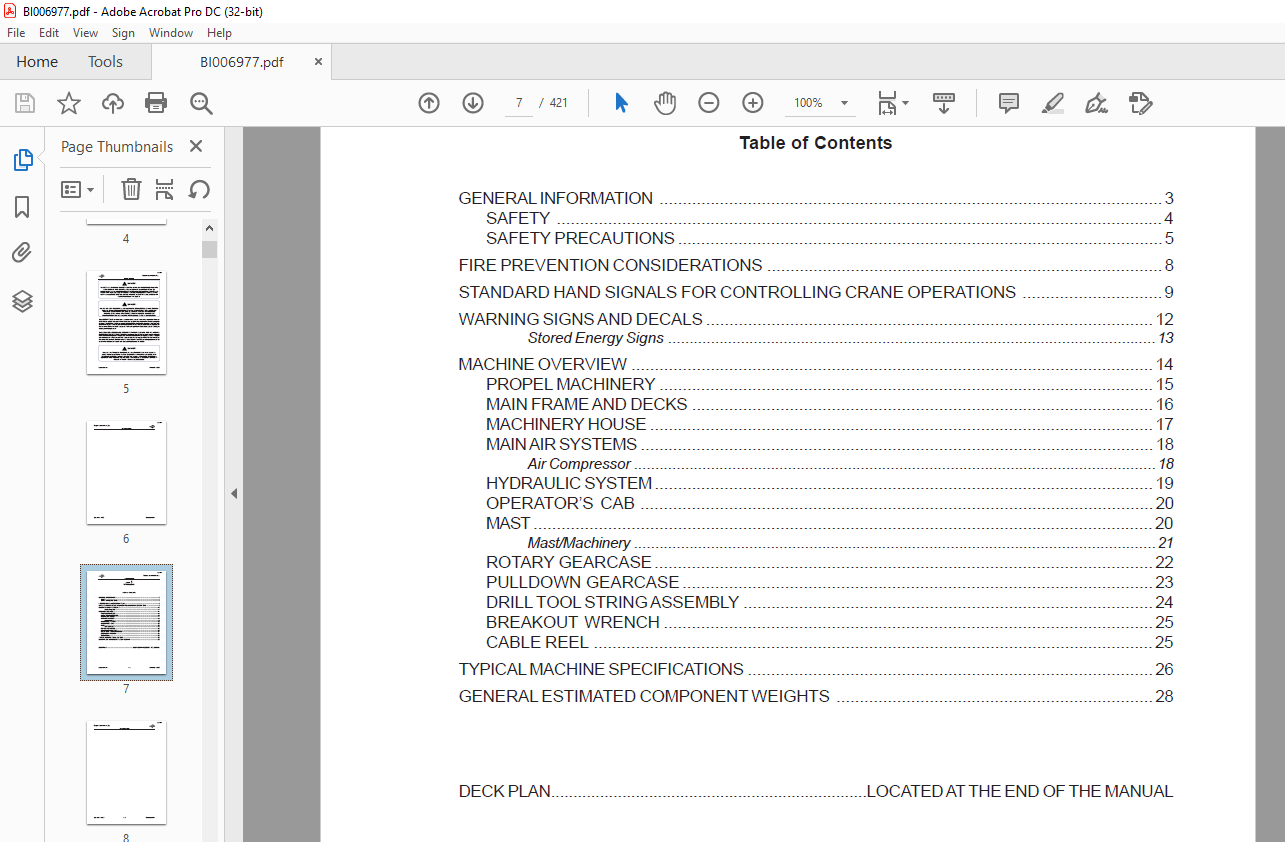
Task: Open the Help menu
Action: [219, 33]
